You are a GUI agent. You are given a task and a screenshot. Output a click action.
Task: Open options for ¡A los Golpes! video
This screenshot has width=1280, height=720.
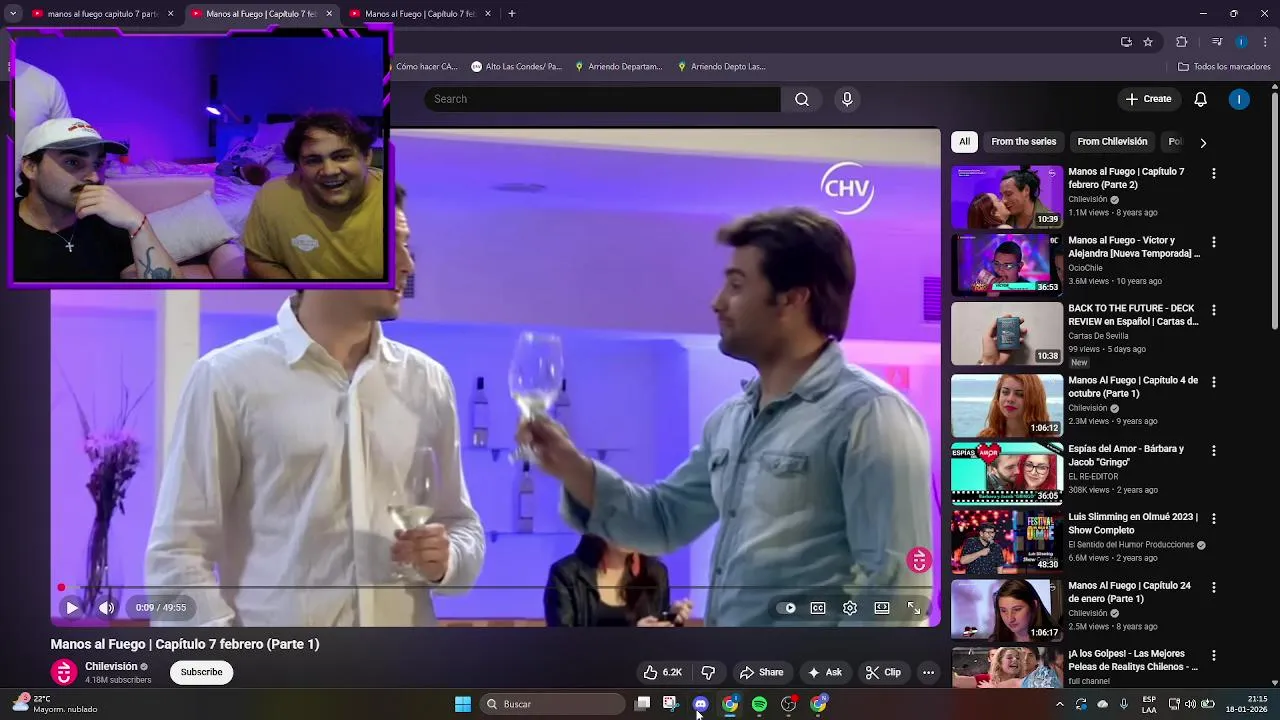[x=1214, y=655]
